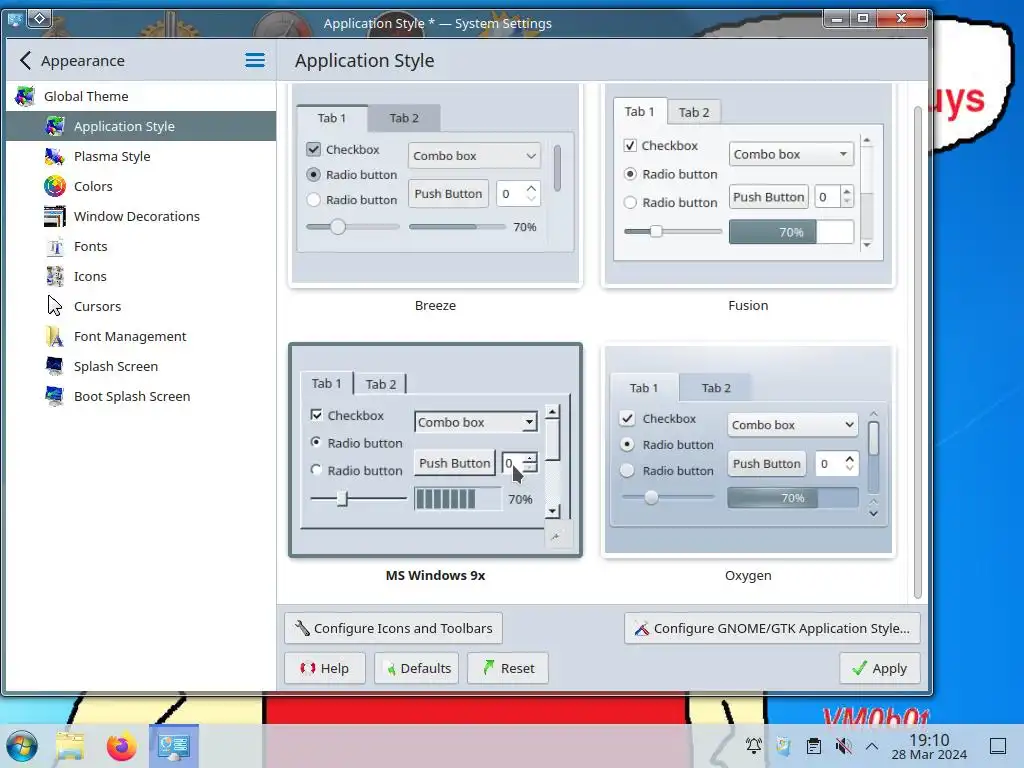This screenshot has width=1024, height=768.
Task: Click the Cursors arrow icon
Action: pos(55,306)
